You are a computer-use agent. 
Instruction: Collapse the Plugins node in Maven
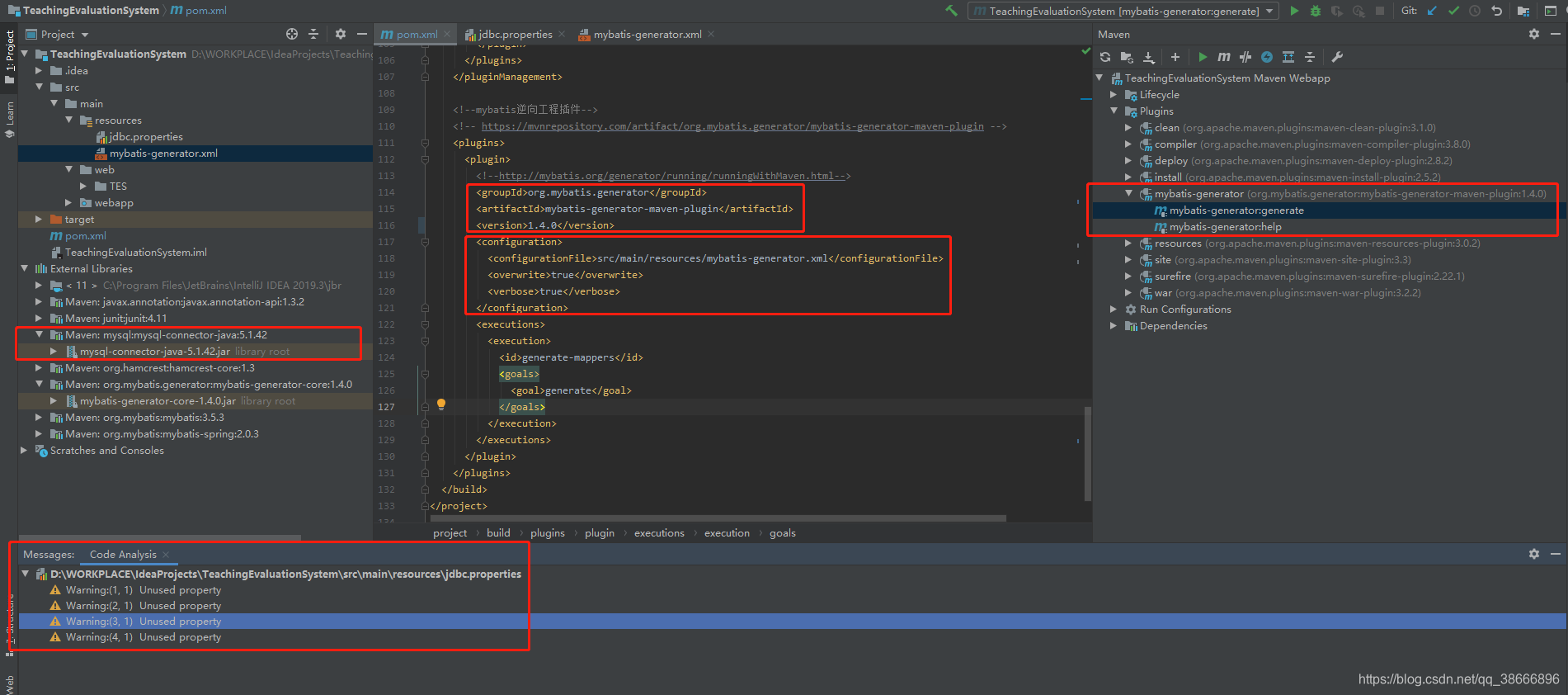click(1114, 111)
